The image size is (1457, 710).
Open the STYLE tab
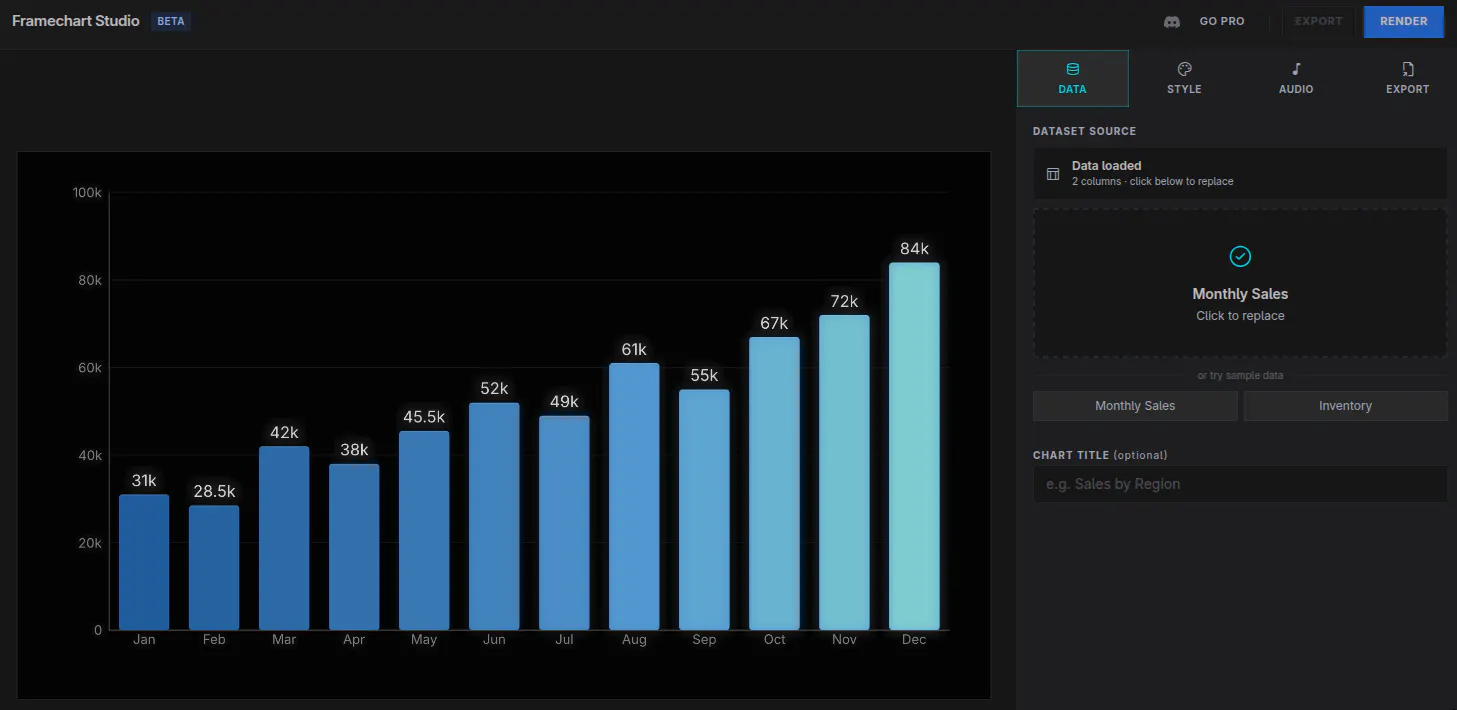coord(1184,78)
